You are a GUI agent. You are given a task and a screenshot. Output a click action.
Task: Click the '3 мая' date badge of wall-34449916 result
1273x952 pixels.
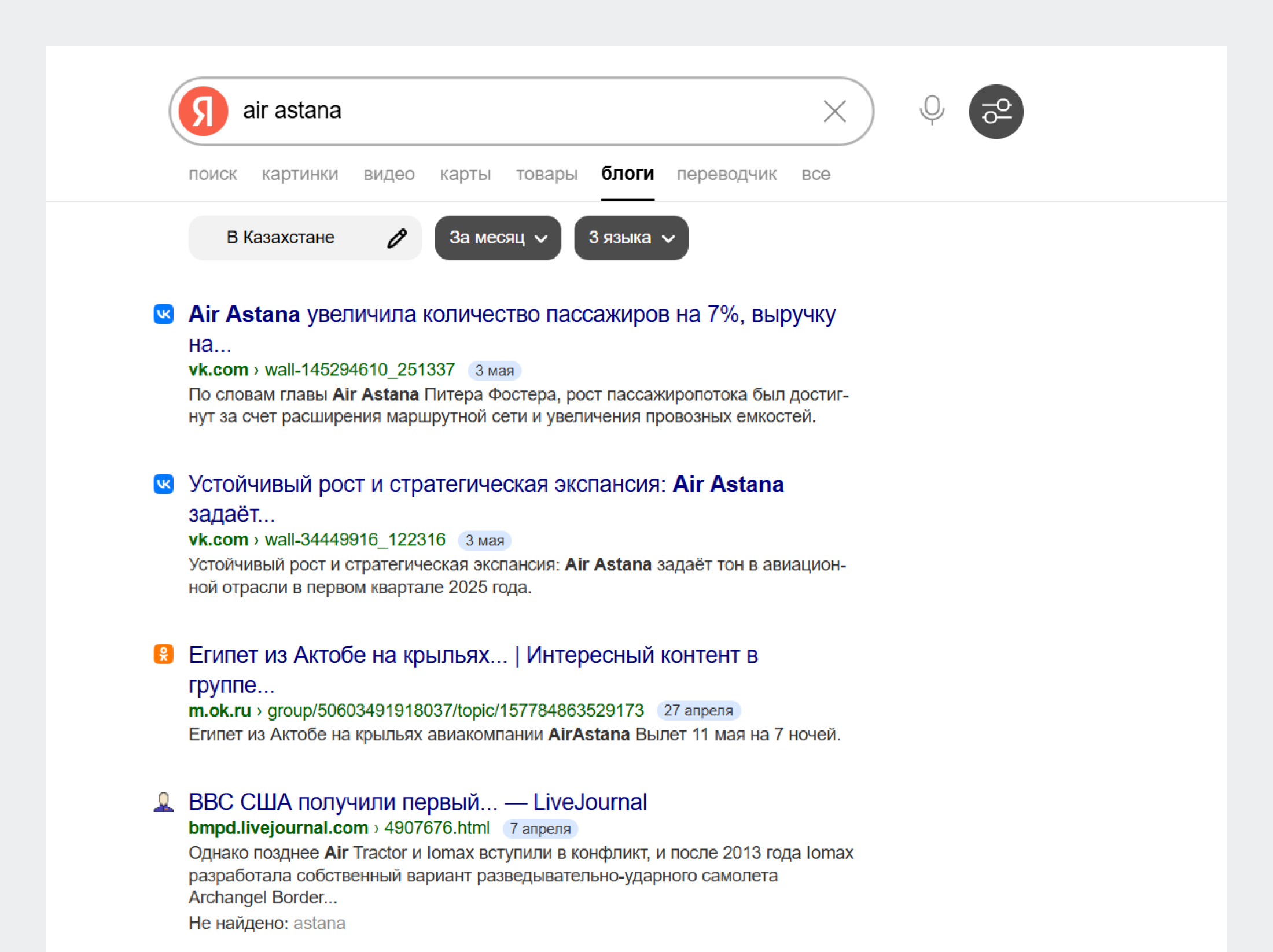[x=485, y=541]
